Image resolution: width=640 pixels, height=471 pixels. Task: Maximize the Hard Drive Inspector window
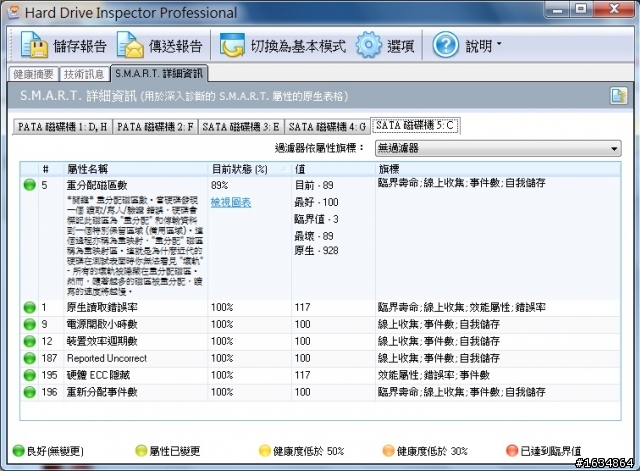pos(581,9)
